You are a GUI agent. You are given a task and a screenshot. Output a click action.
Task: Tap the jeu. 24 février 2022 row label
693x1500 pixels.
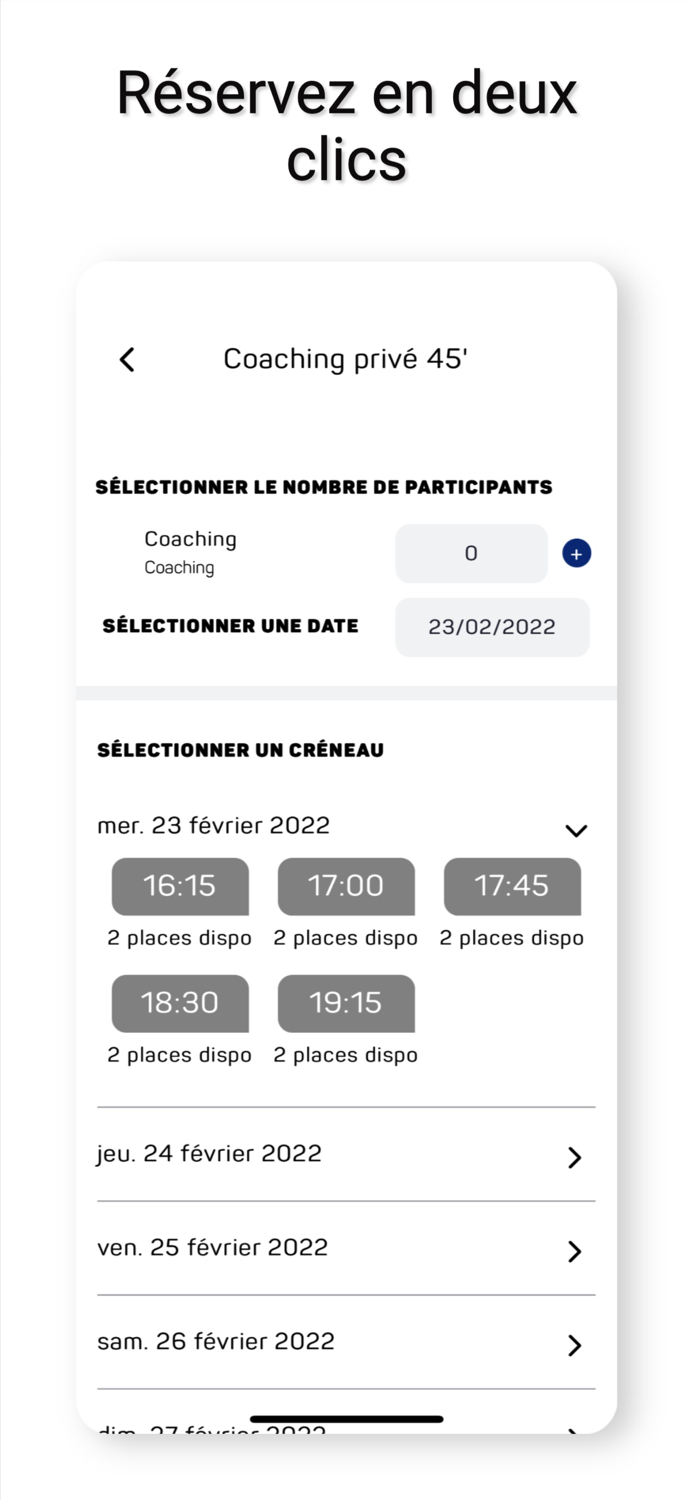209,1153
